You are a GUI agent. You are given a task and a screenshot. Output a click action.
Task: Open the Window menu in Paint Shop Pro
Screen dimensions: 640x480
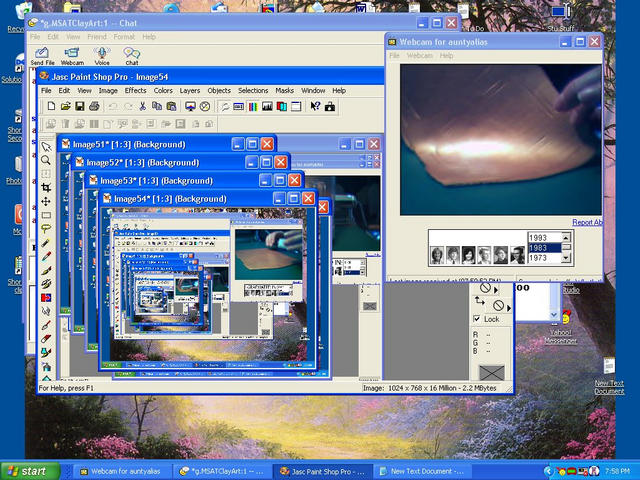(313, 91)
